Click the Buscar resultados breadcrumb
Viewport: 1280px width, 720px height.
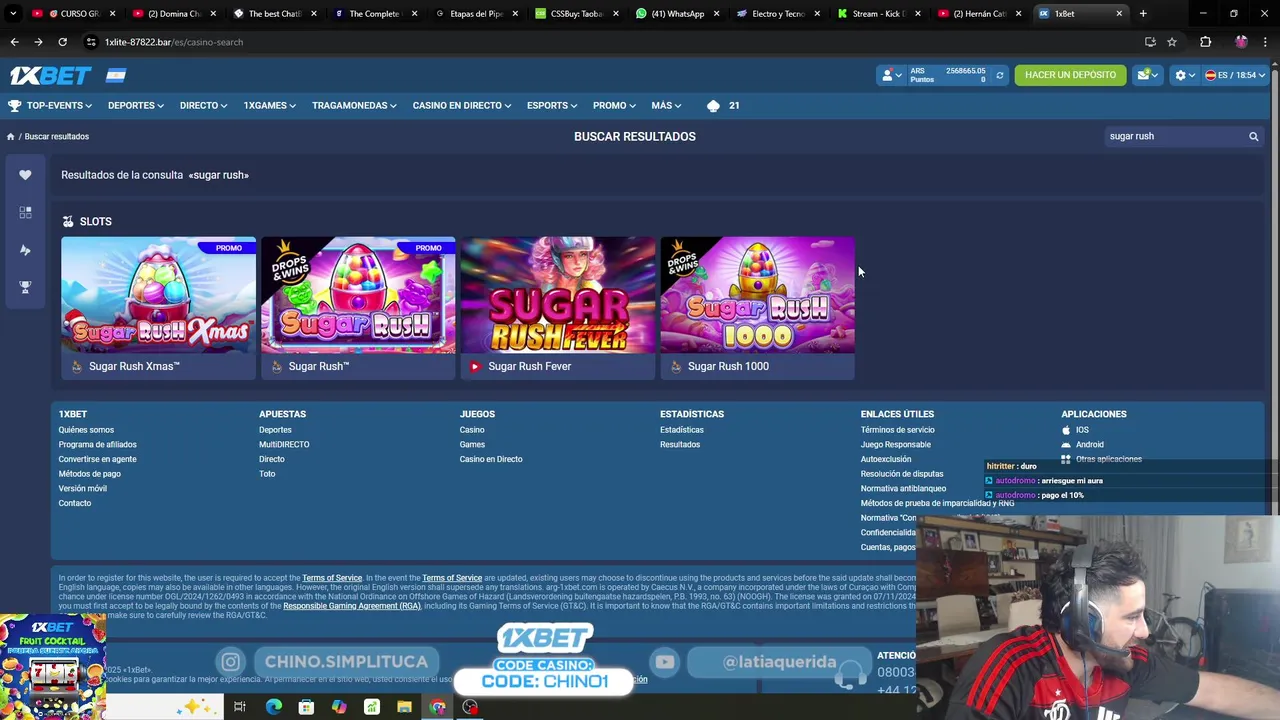57,137
